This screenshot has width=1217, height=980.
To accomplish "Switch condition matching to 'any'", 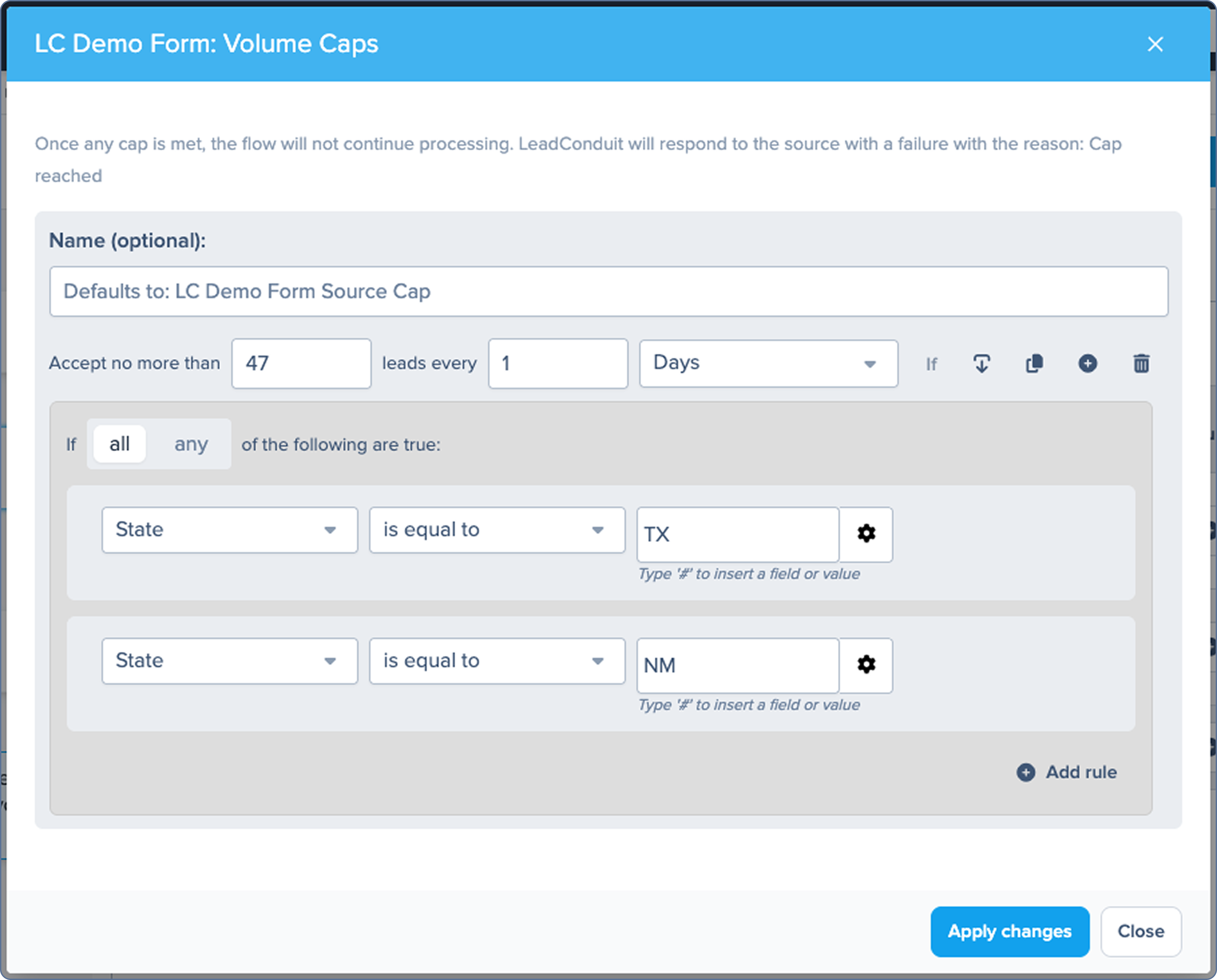I will [x=191, y=444].
